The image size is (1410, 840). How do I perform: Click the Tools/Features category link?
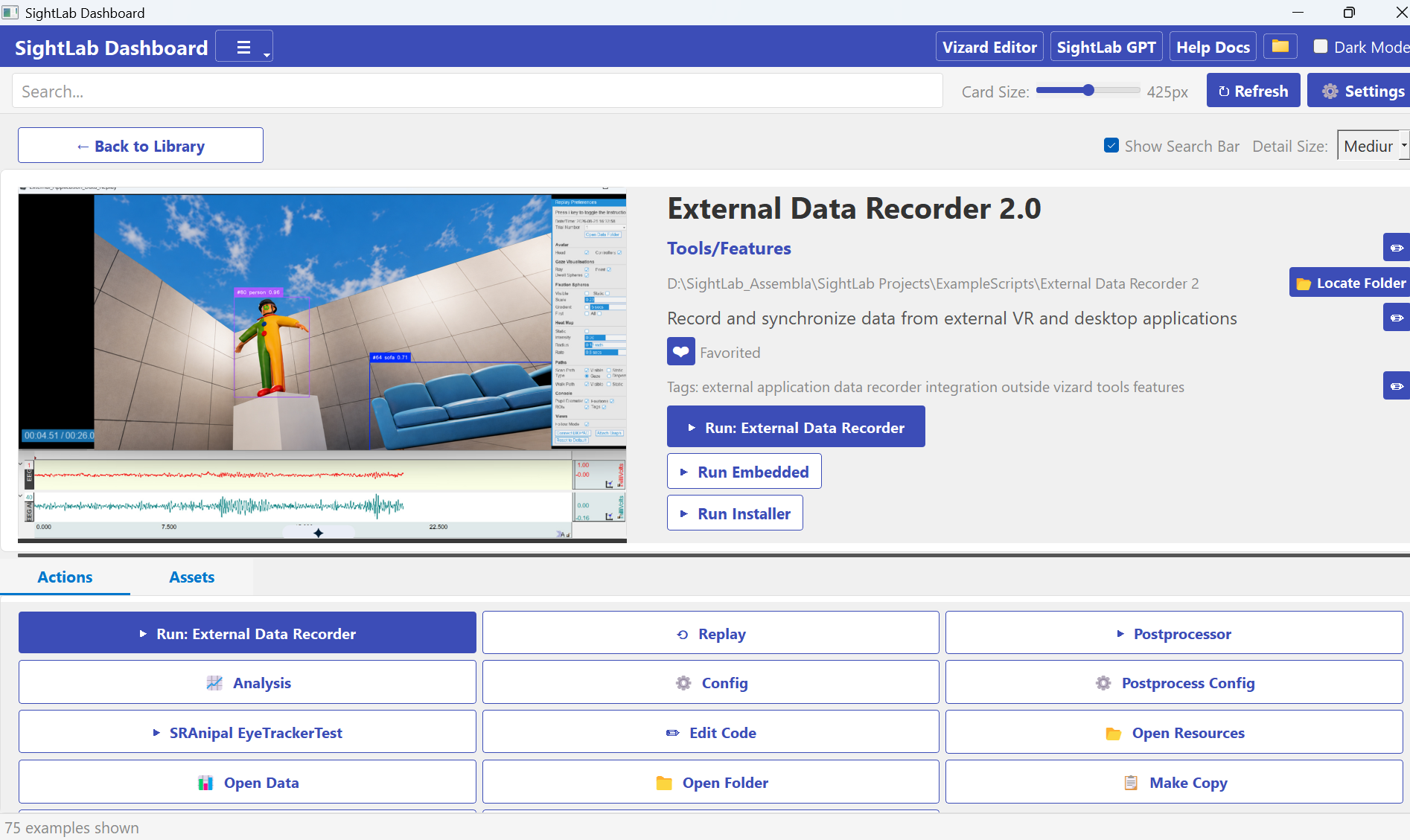[x=729, y=248]
